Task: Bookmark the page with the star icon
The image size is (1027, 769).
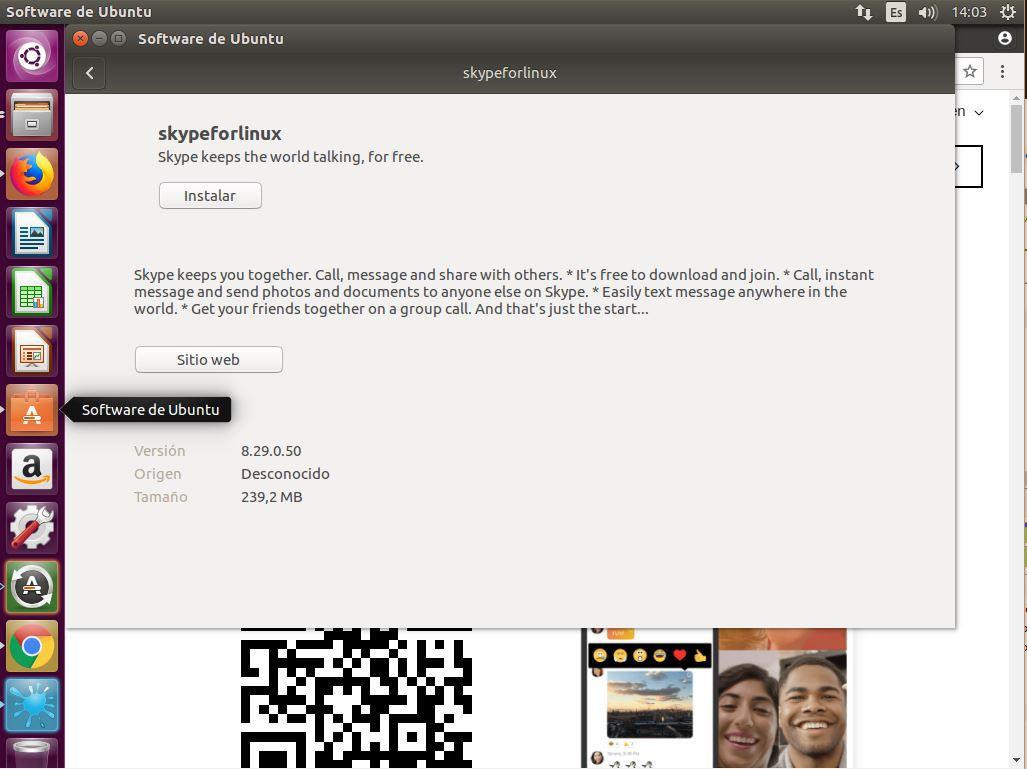Action: [969, 72]
